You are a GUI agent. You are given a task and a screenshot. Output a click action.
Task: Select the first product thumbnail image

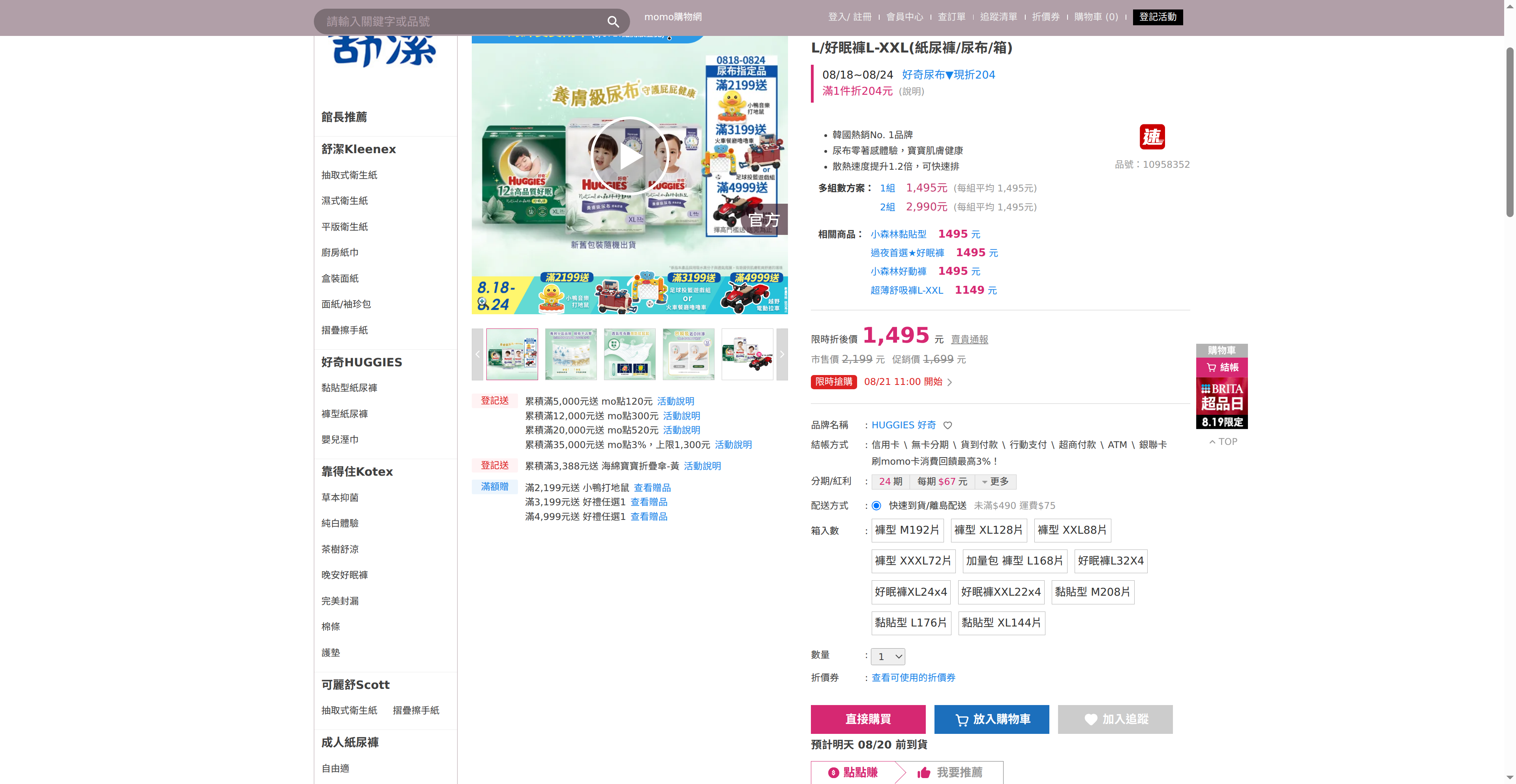(x=512, y=354)
